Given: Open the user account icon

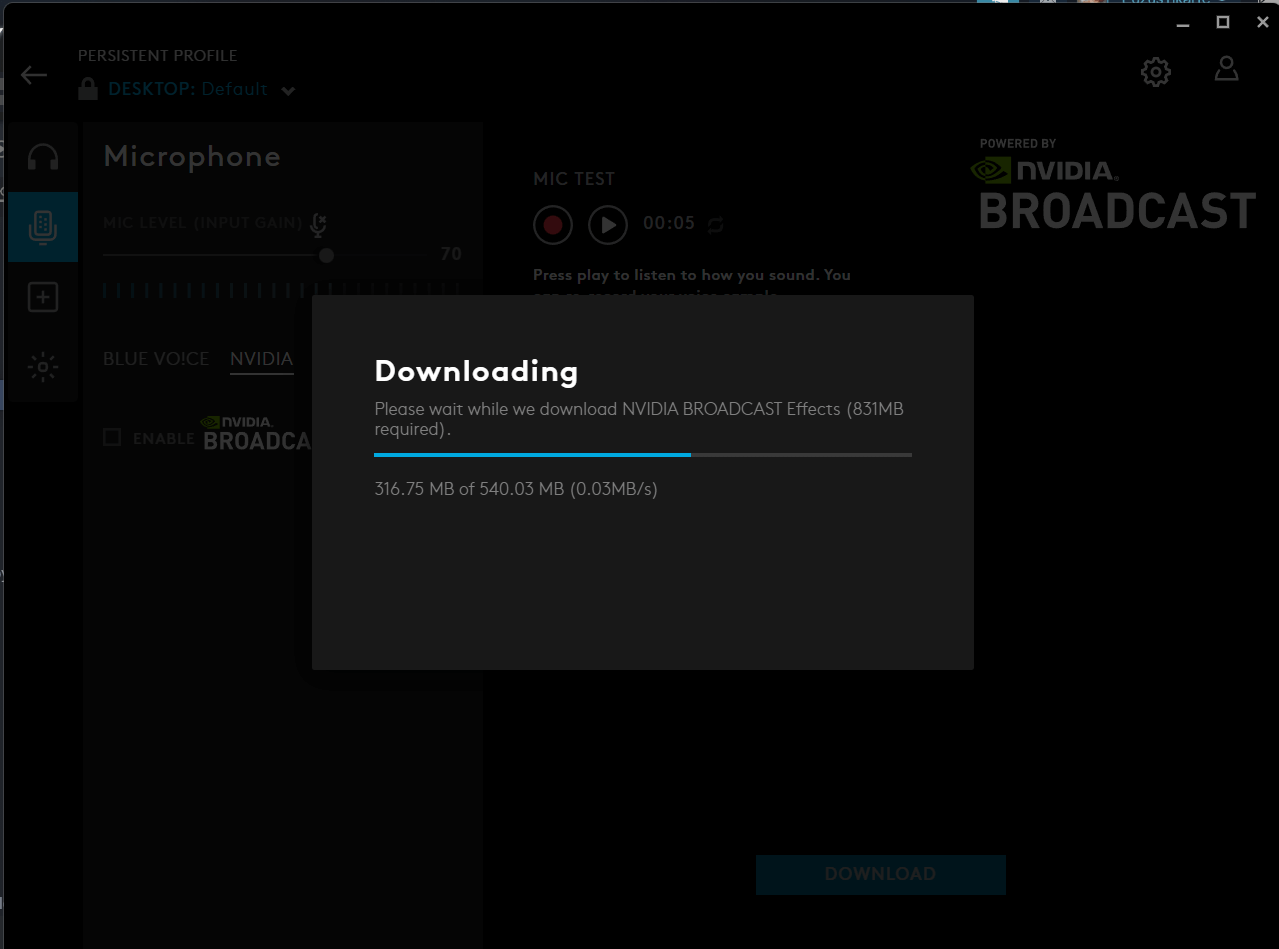Looking at the screenshot, I should [x=1226, y=69].
